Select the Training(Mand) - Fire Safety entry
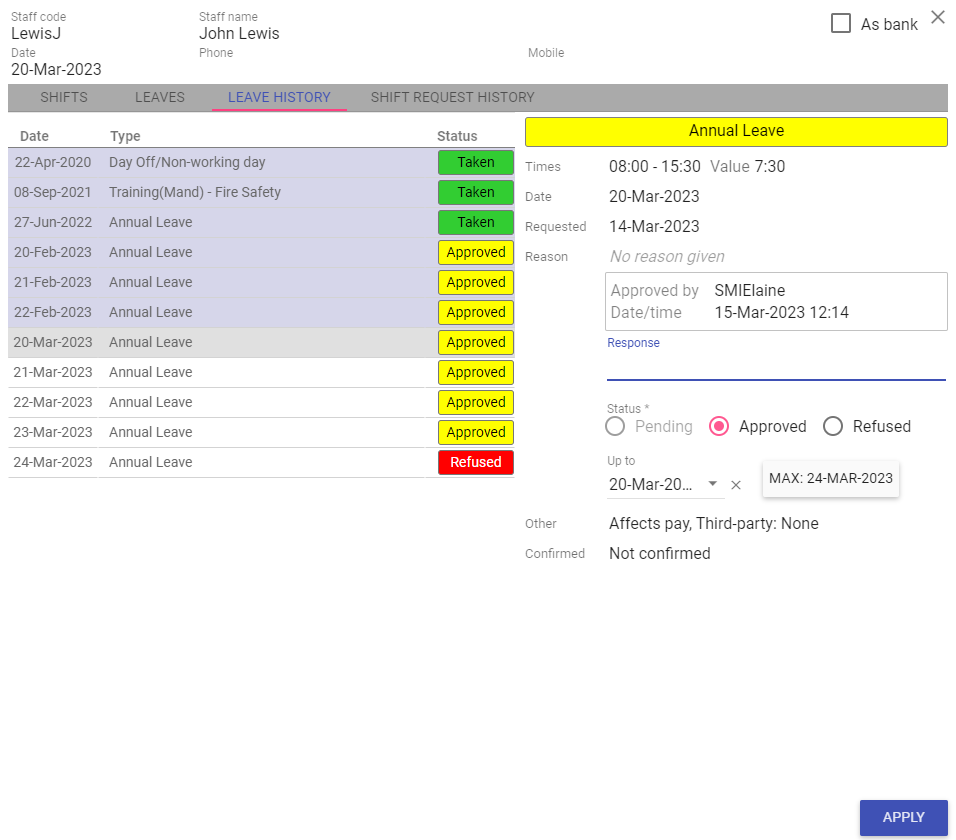 coord(195,193)
